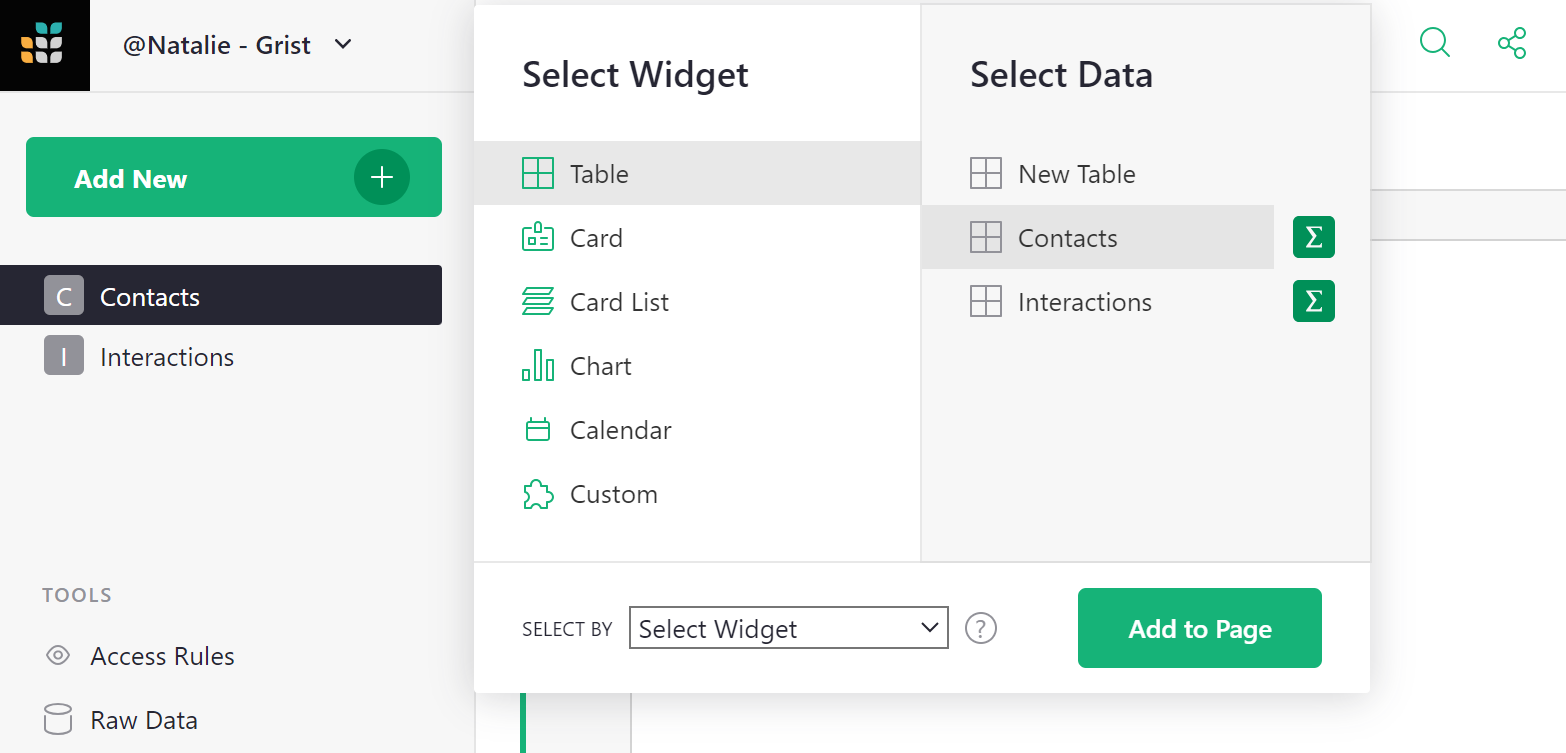
Task: Expand the @Natalie - Grist document menu
Action: coord(343,45)
